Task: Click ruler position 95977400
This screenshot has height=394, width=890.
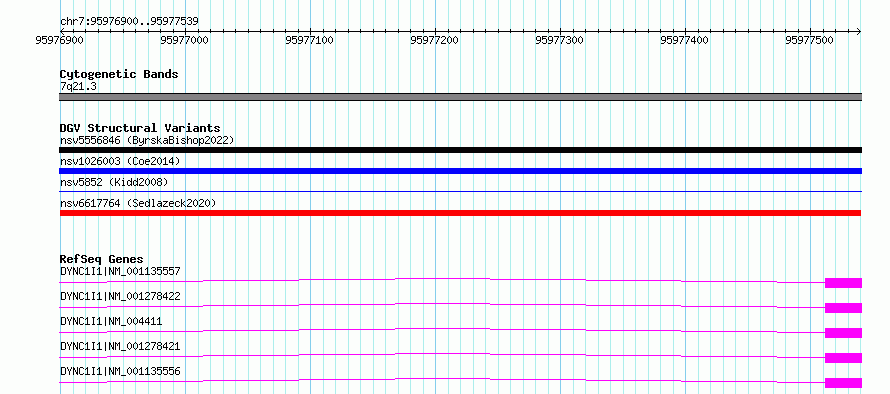Action: (x=685, y=40)
